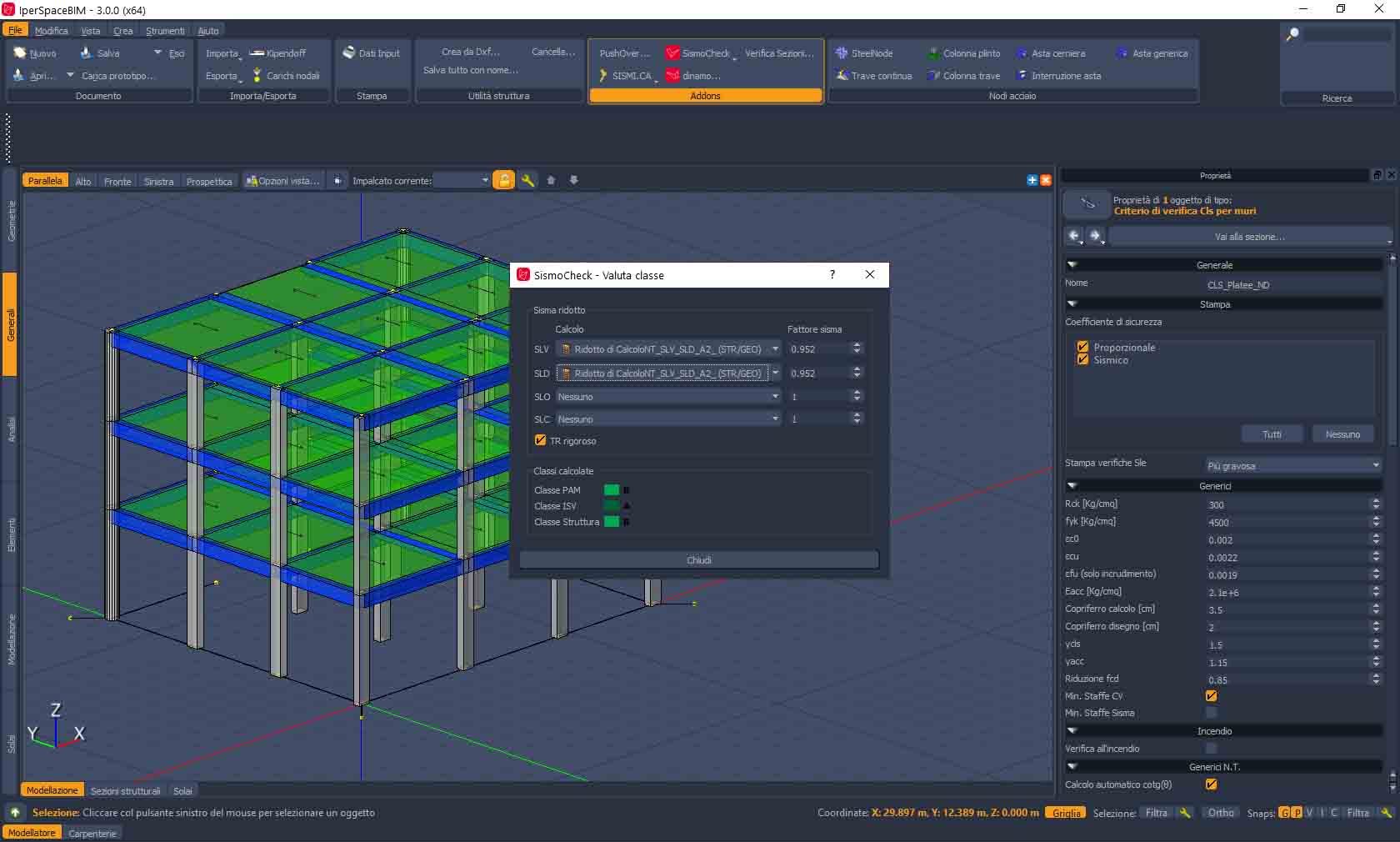Click the Classe PAM color swatch

pyautogui.click(x=612, y=489)
